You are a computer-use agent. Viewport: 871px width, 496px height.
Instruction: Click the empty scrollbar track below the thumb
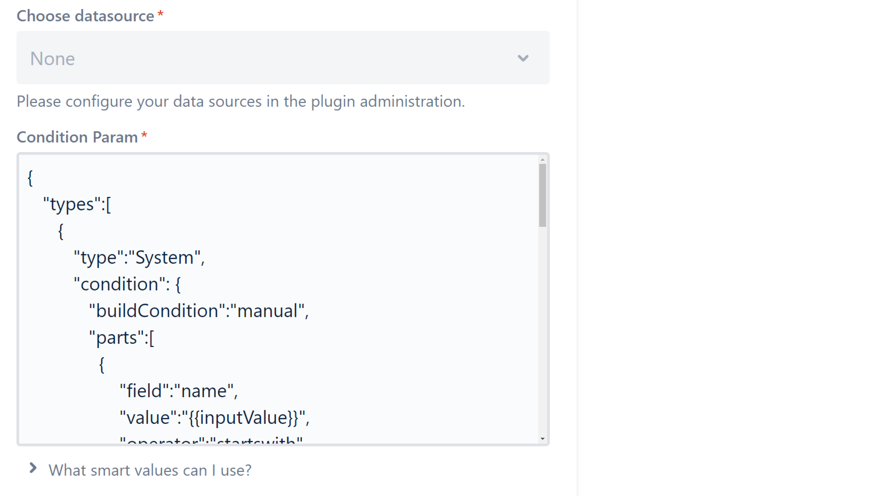[x=543, y=330]
